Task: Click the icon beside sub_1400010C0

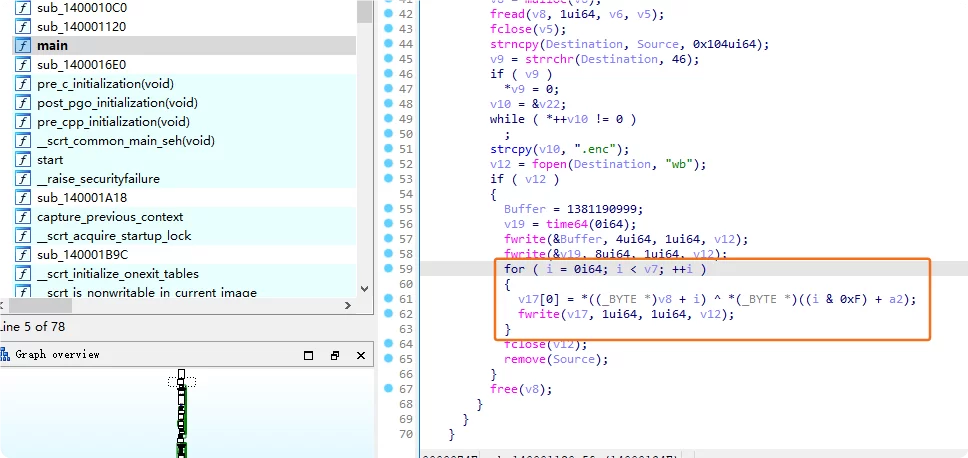Action: (x=22, y=8)
